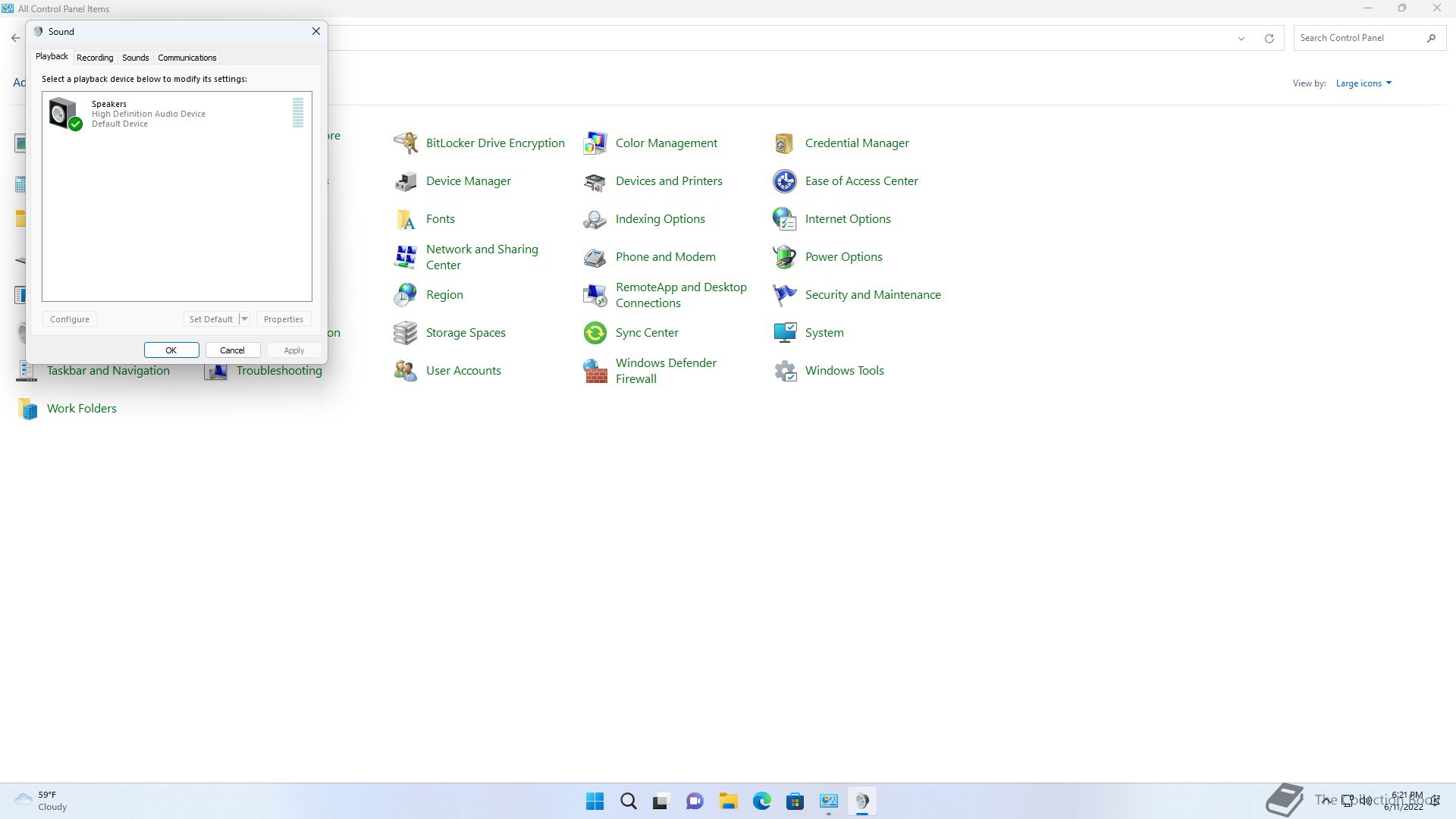
Task: Launch Microsoft Edge from taskbar
Action: tap(762, 801)
